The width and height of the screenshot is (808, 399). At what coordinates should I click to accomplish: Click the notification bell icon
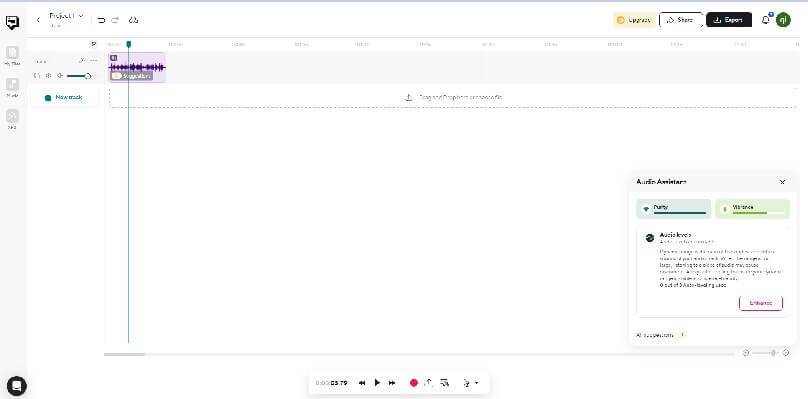tap(766, 20)
